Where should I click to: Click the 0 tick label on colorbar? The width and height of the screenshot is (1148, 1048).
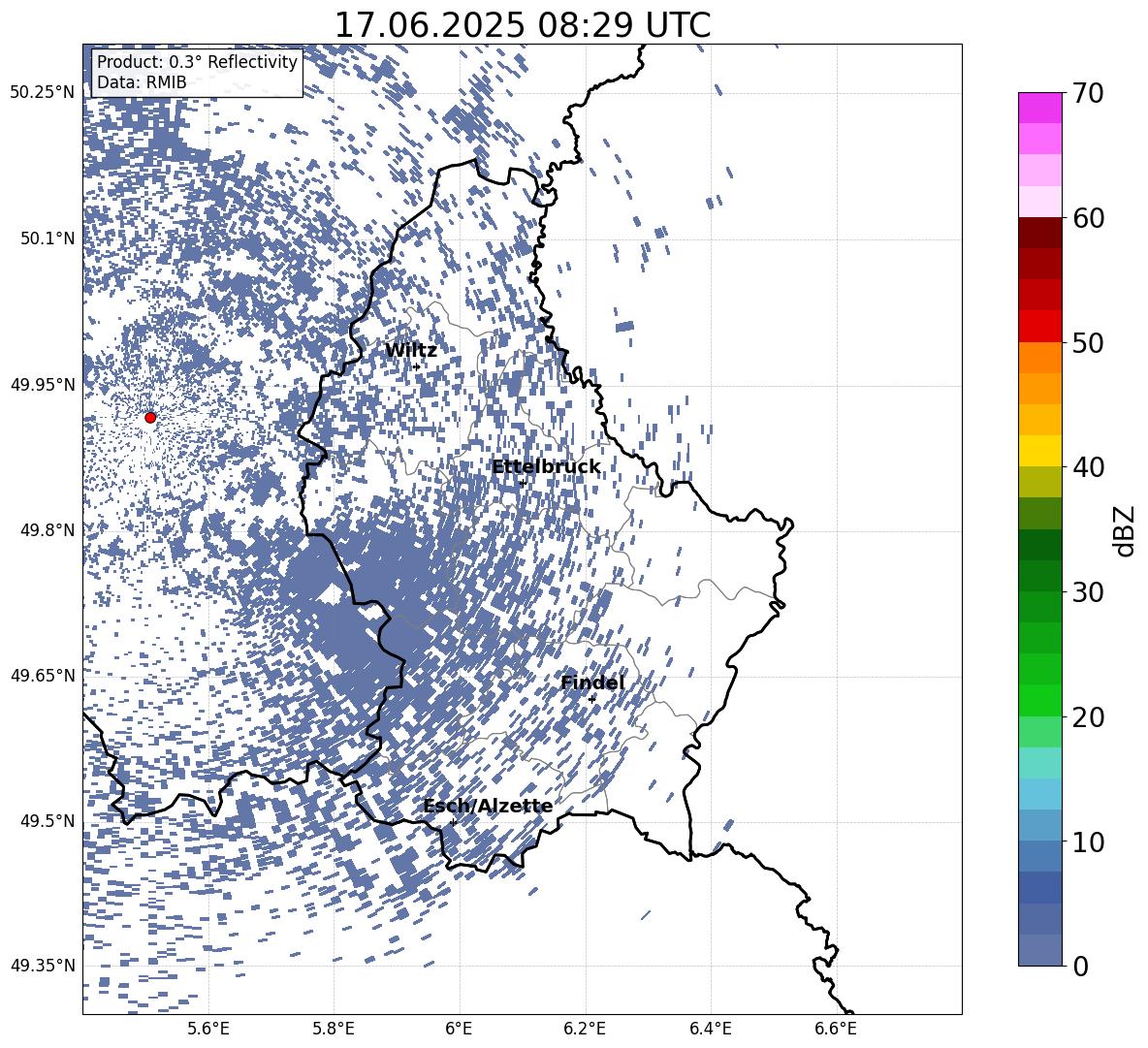tap(1080, 966)
